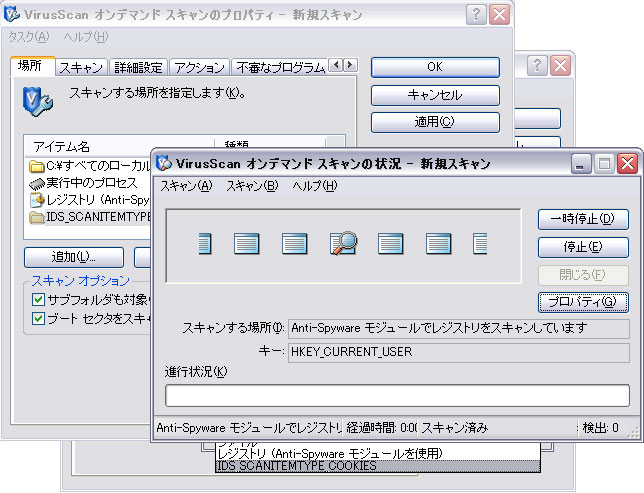Viewport: 644px width, 493px height.
Task: Click the chip icon next to 実行中のプロセス
Action: (x=37, y=184)
